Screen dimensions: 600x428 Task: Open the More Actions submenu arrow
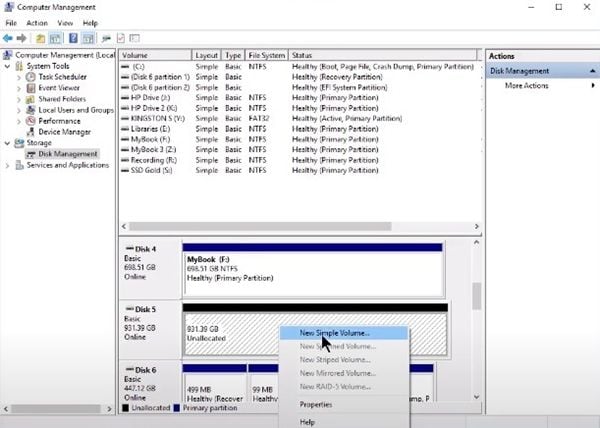point(593,85)
